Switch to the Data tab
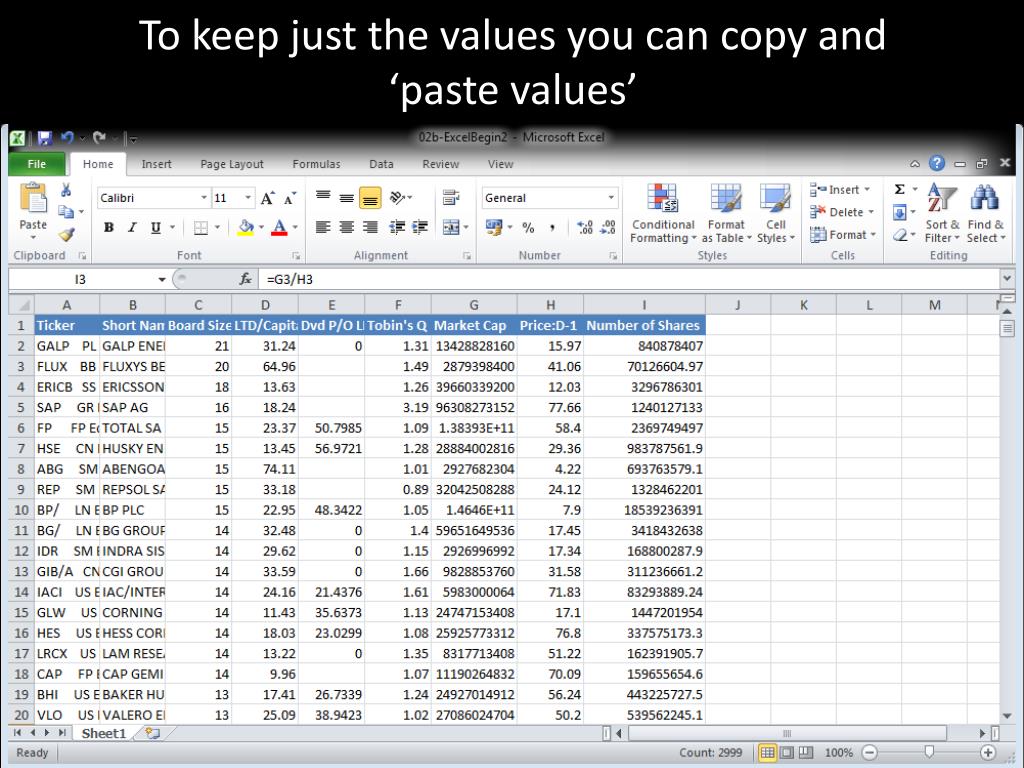This screenshot has height=768, width=1024. click(381, 164)
